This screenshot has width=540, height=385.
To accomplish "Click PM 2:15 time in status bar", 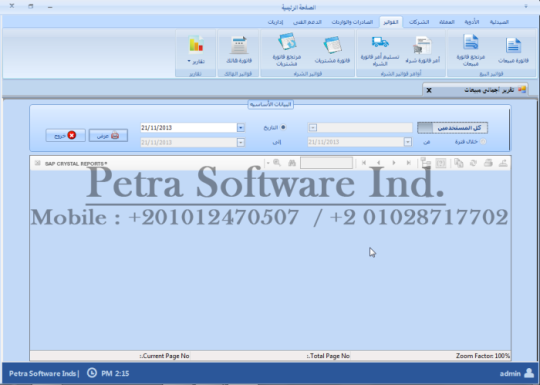I will click(115, 373).
